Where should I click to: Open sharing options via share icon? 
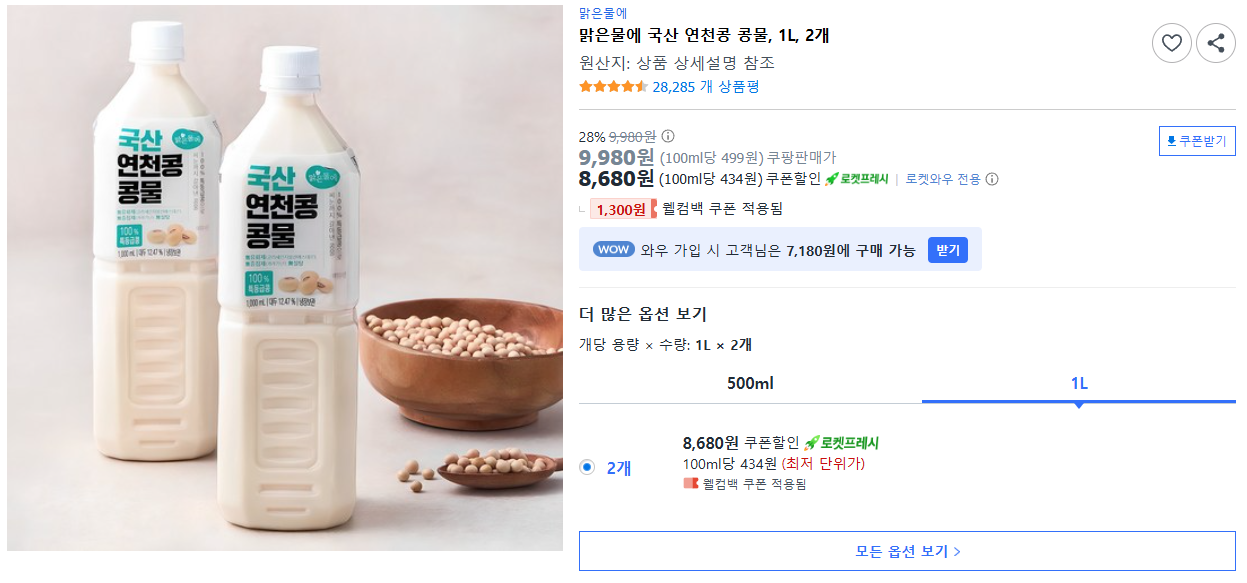tap(1214, 42)
